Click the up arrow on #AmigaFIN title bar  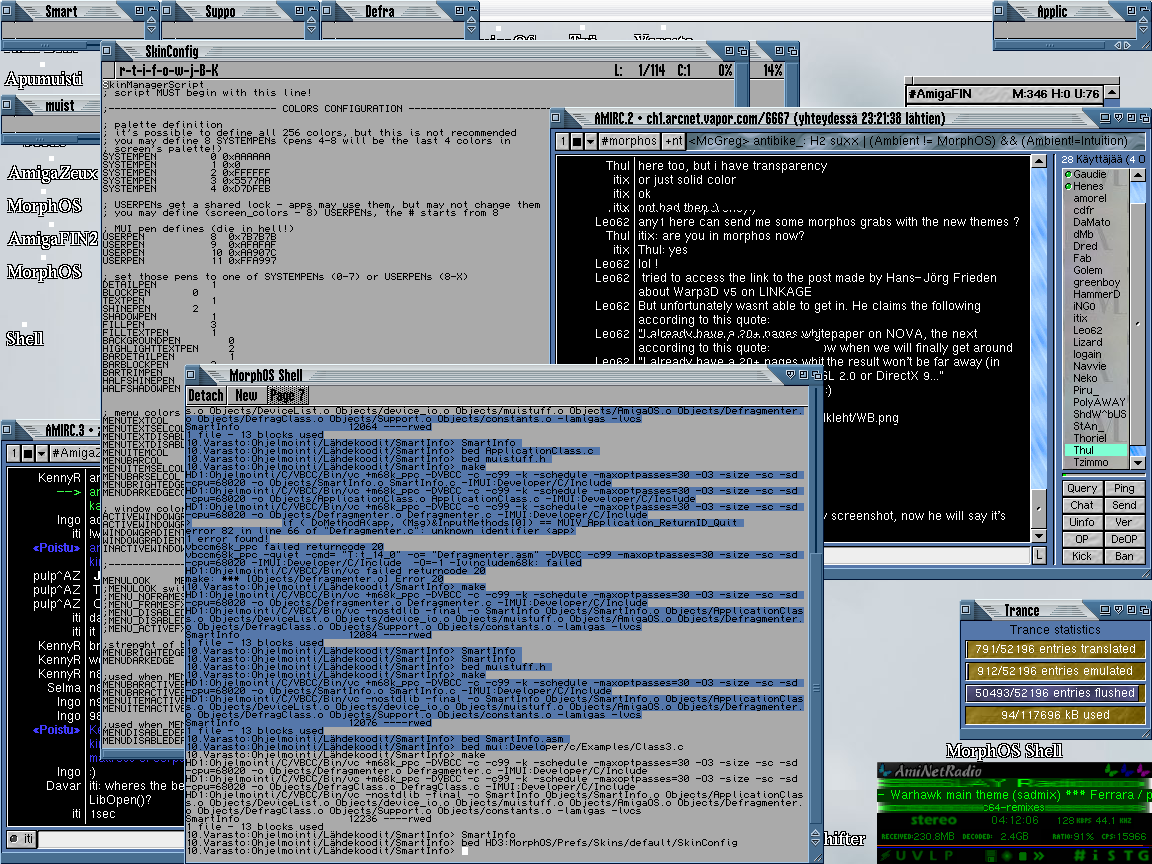click(x=1112, y=93)
